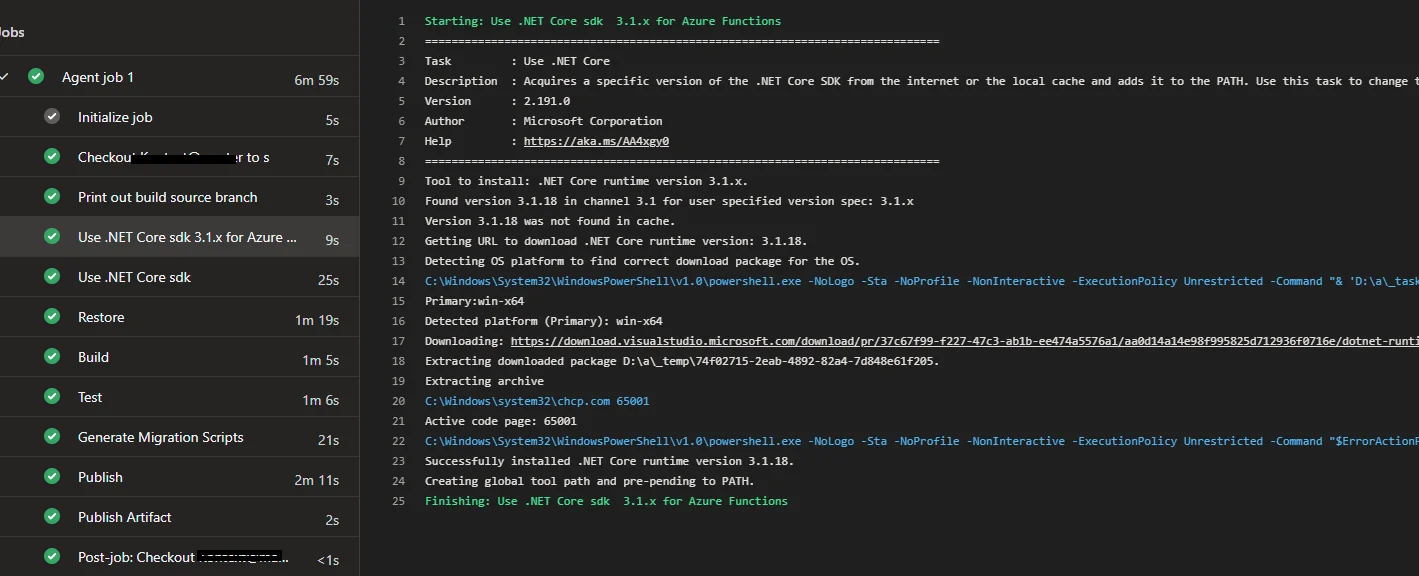Click the checkmark icon for Generate Migration Scripts
The width and height of the screenshot is (1419, 576).
pyautogui.click(x=51, y=436)
